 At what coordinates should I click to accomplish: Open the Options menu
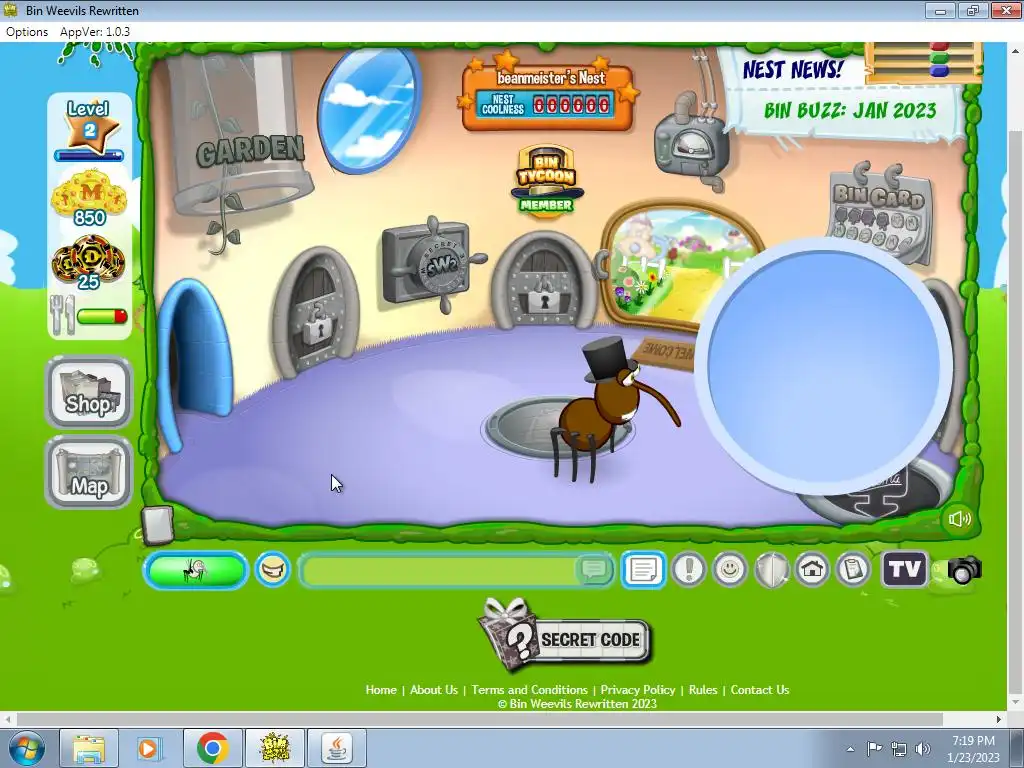[x=27, y=31]
